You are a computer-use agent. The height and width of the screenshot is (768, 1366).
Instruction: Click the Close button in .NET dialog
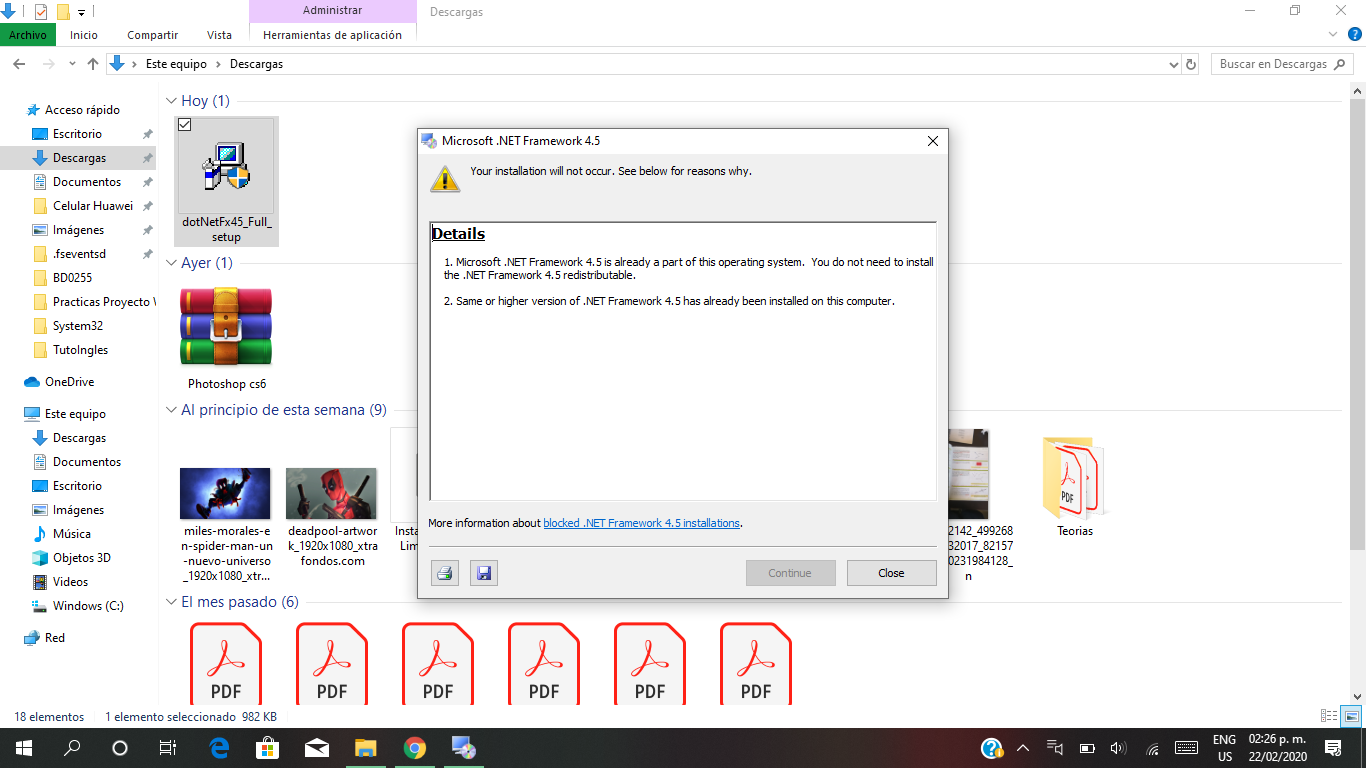pos(891,573)
